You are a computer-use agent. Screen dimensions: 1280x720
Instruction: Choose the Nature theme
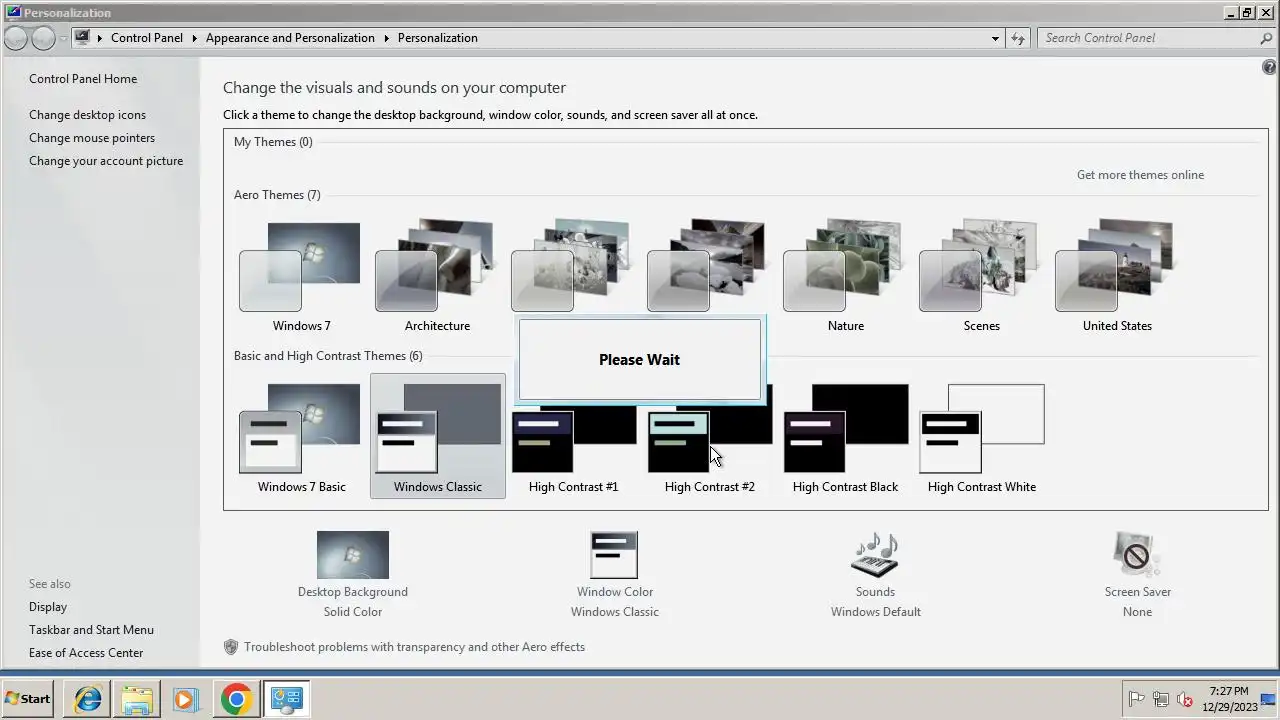[845, 277]
